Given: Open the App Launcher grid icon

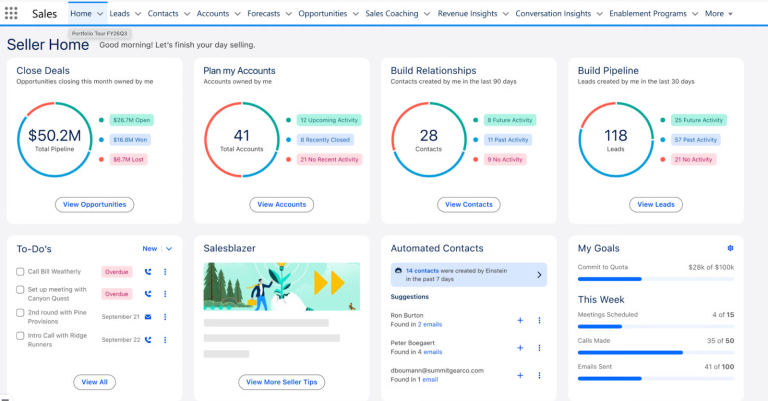Looking at the screenshot, I should (12, 14).
